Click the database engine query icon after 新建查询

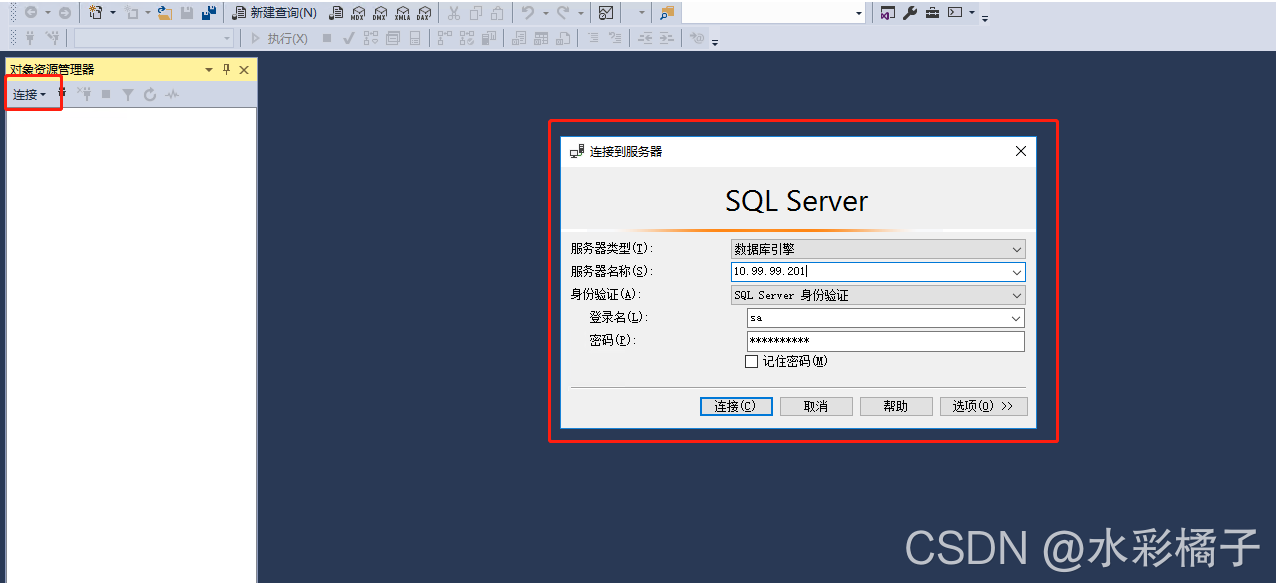coord(337,13)
